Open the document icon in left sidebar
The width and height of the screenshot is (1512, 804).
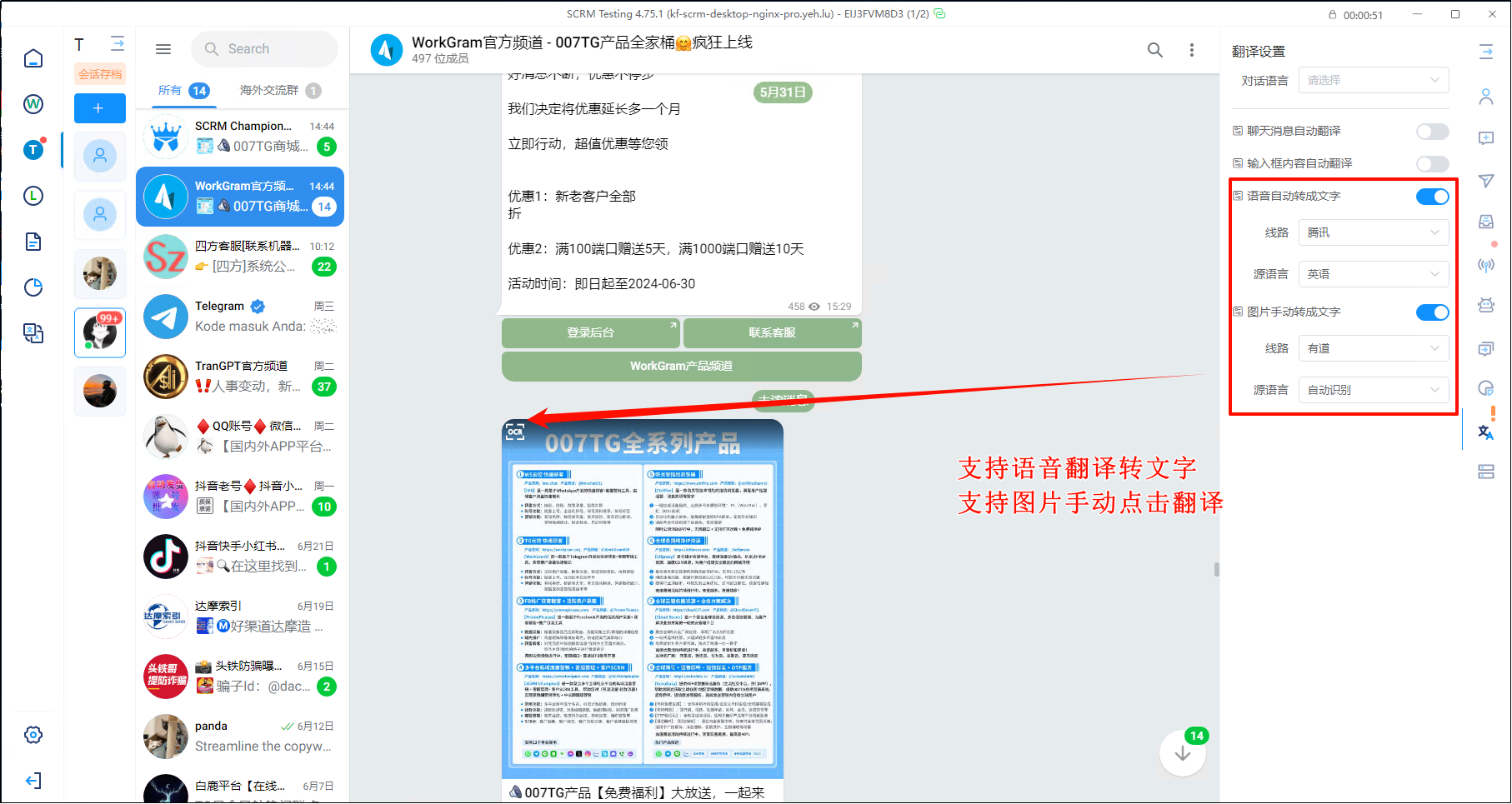(x=33, y=242)
